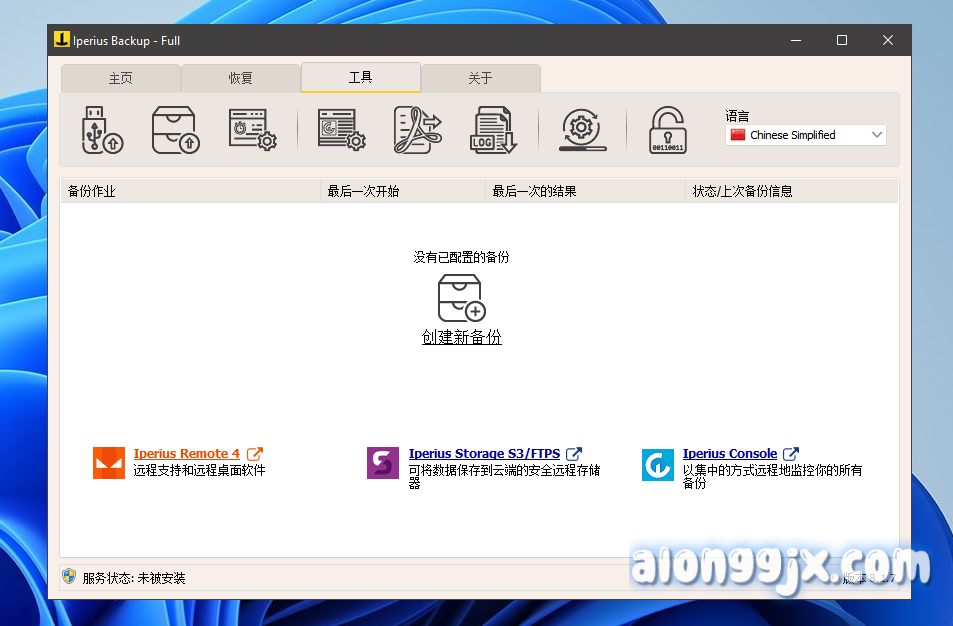Open the Iperius Storage S3/FTPS link

(484, 454)
